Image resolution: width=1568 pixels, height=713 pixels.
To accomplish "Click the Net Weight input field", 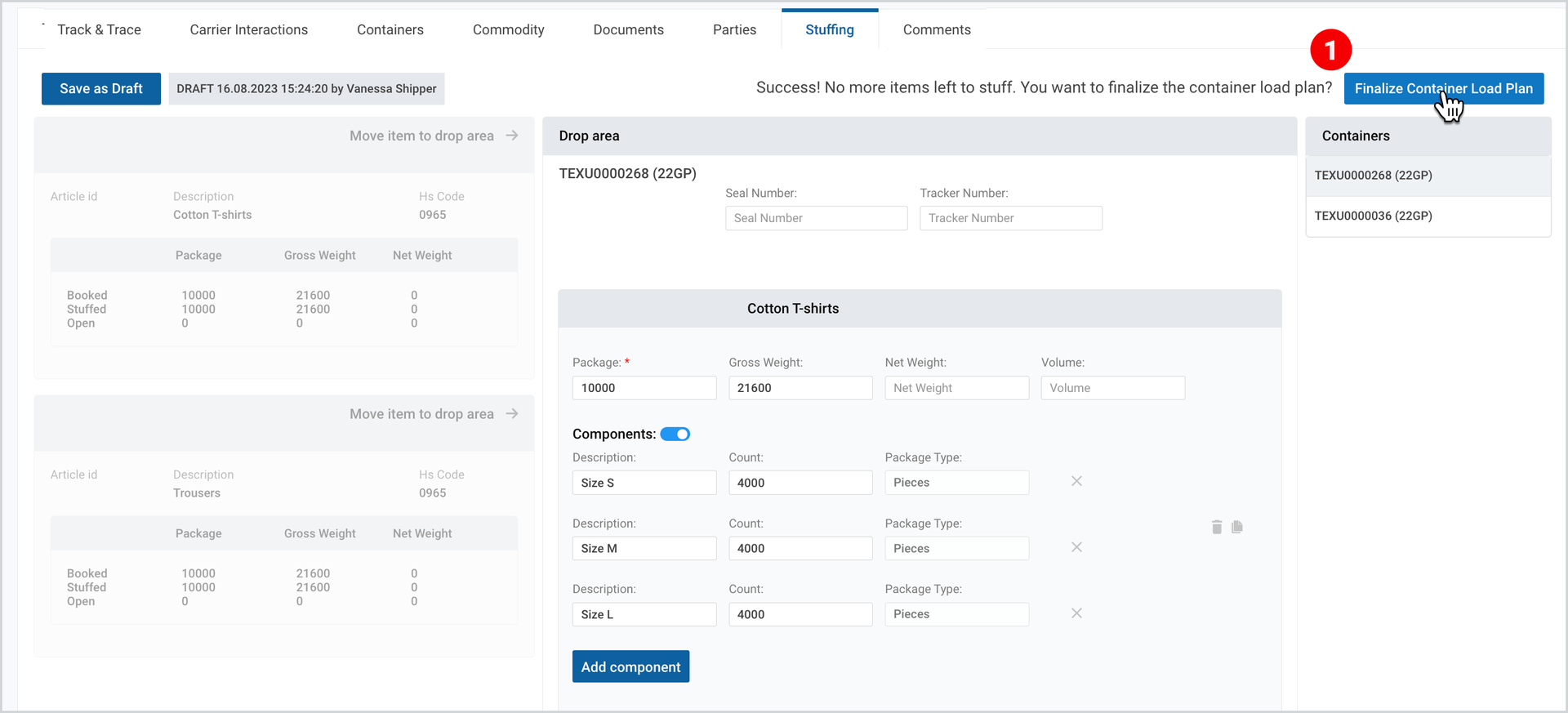I will 957,388.
